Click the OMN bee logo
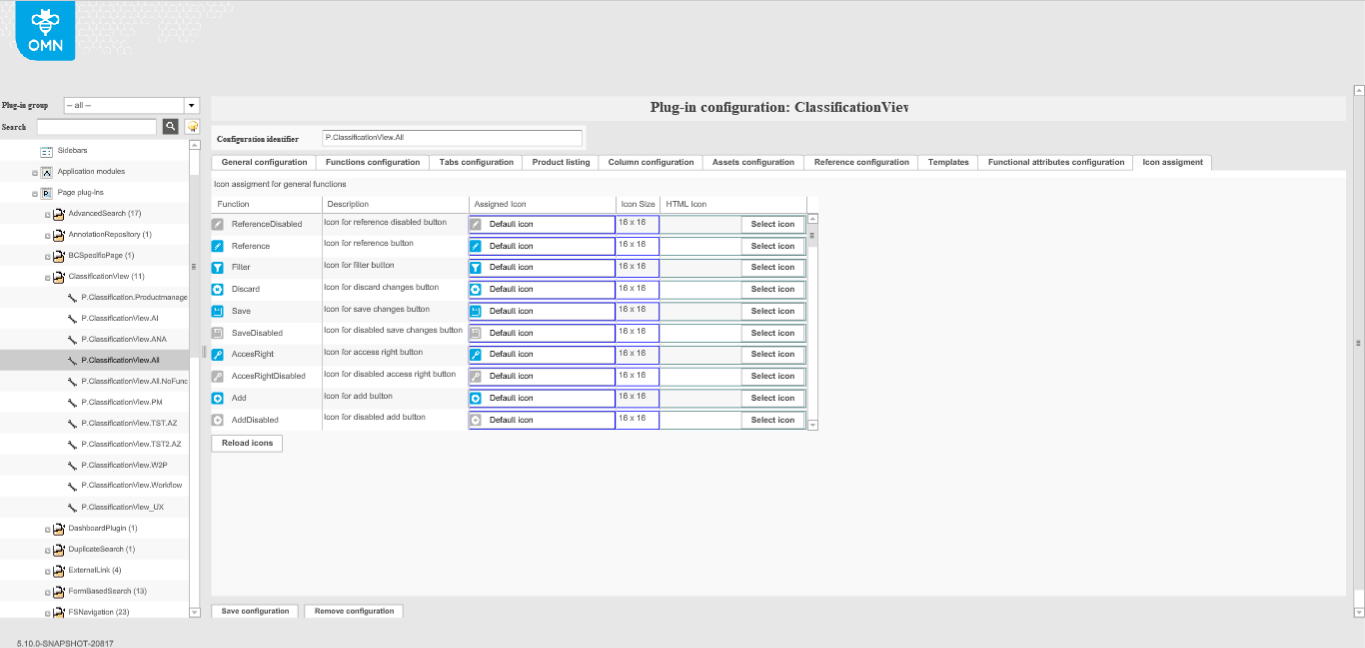This screenshot has height=648, width=1365. (44, 30)
